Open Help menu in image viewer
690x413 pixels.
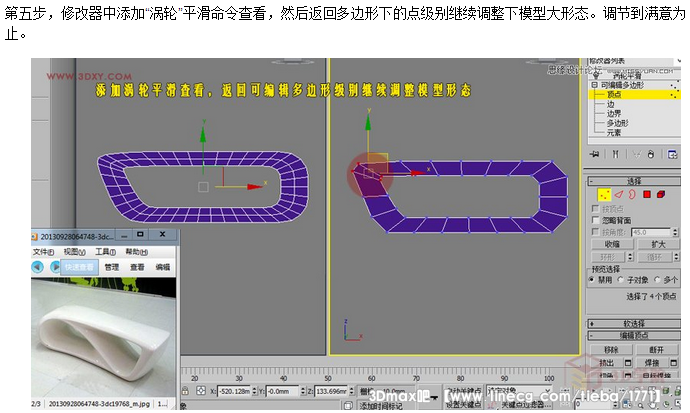click(136, 252)
